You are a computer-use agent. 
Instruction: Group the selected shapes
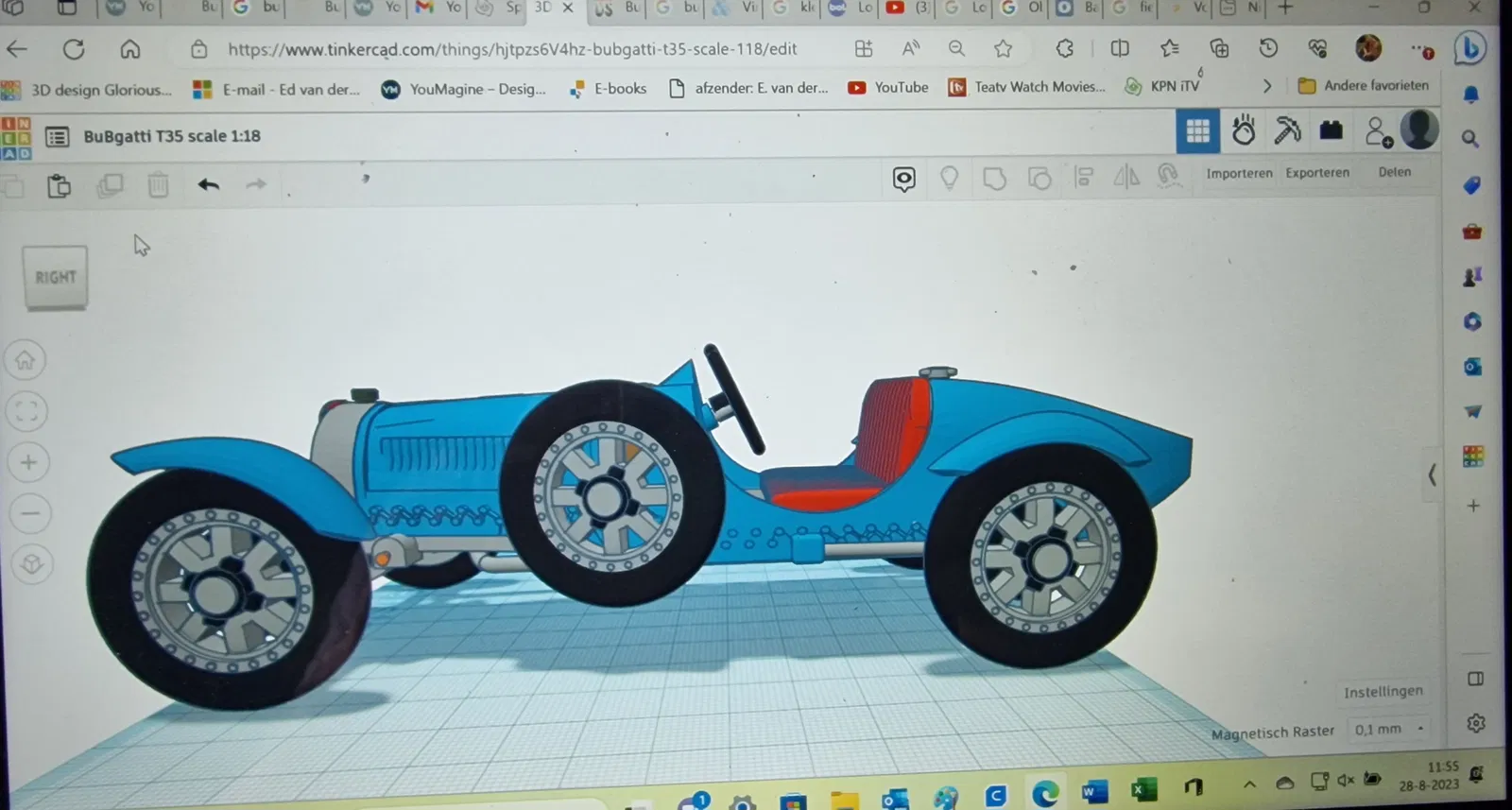pos(994,178)
